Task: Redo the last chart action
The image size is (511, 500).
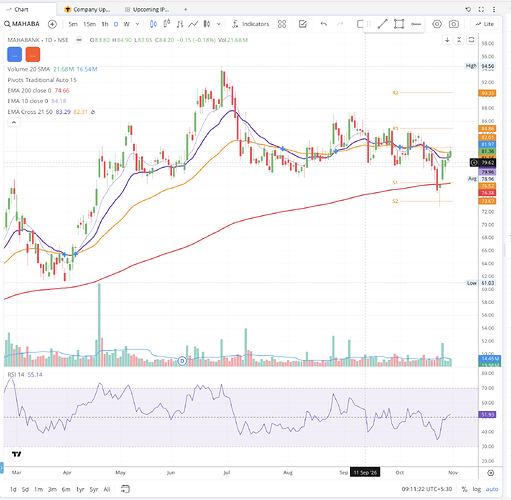Action: 340,24
